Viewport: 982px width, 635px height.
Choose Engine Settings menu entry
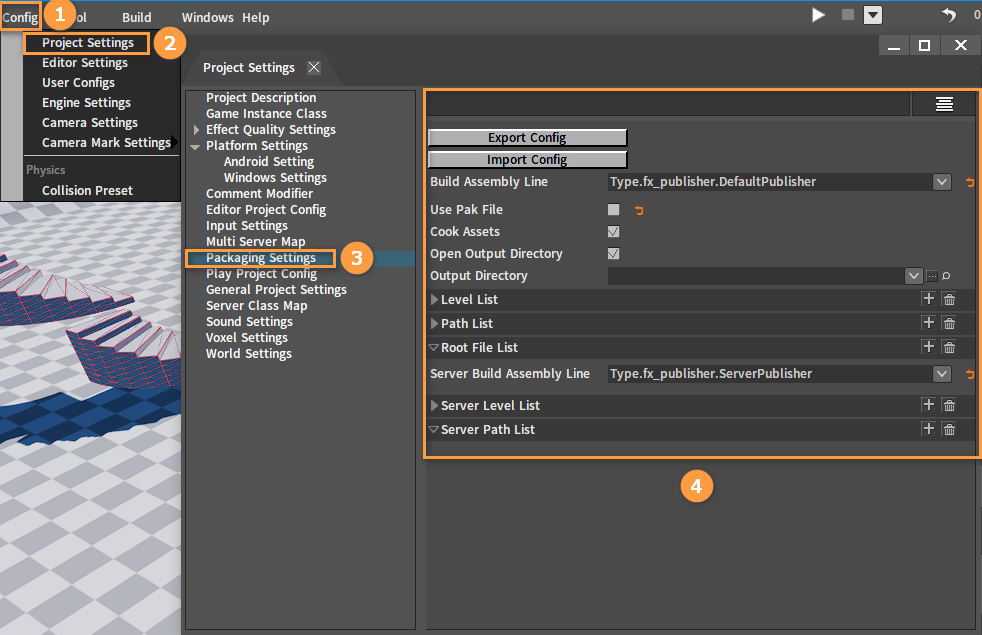point(86,103)
